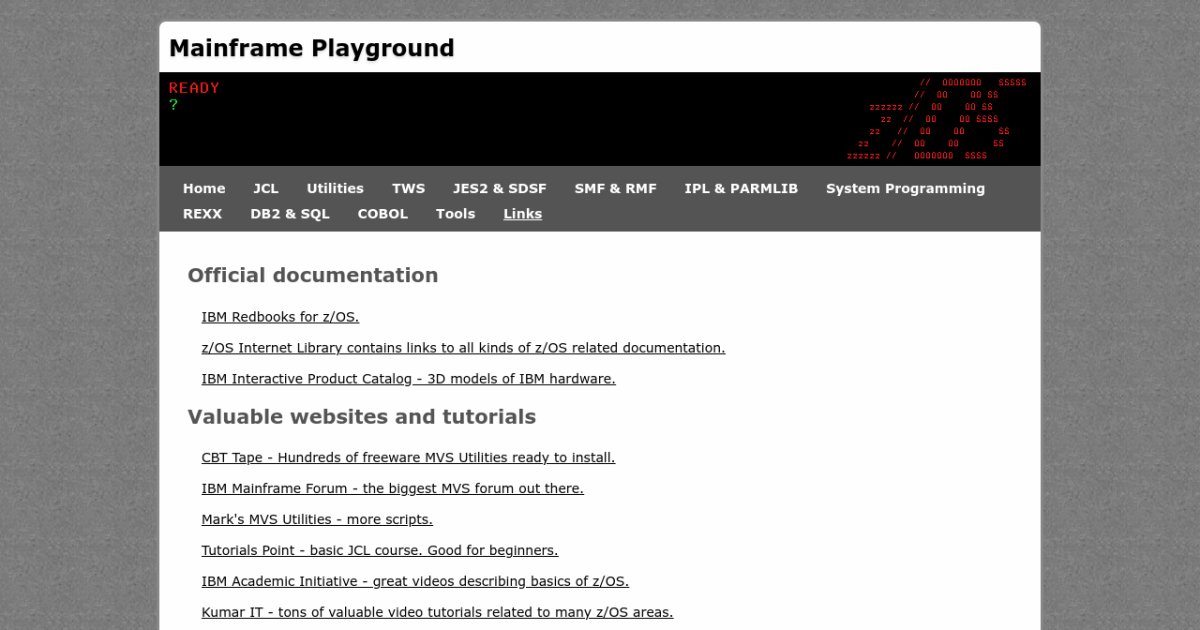Go to the JCL section
This screenshot has width=1200, height=630.
point(266,188)
